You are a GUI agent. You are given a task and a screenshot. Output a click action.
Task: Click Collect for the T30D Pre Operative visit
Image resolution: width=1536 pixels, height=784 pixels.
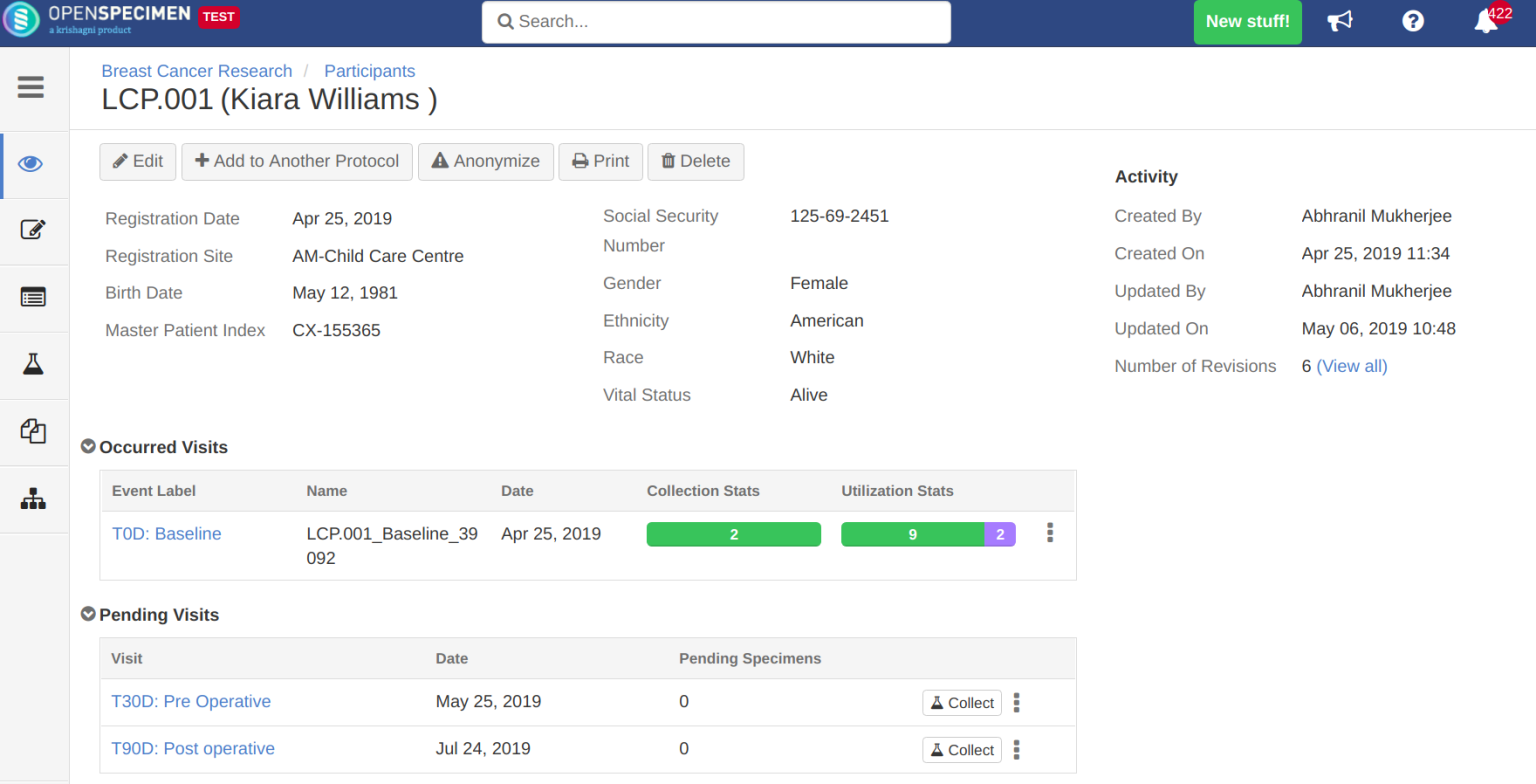[x=961, y=702]
